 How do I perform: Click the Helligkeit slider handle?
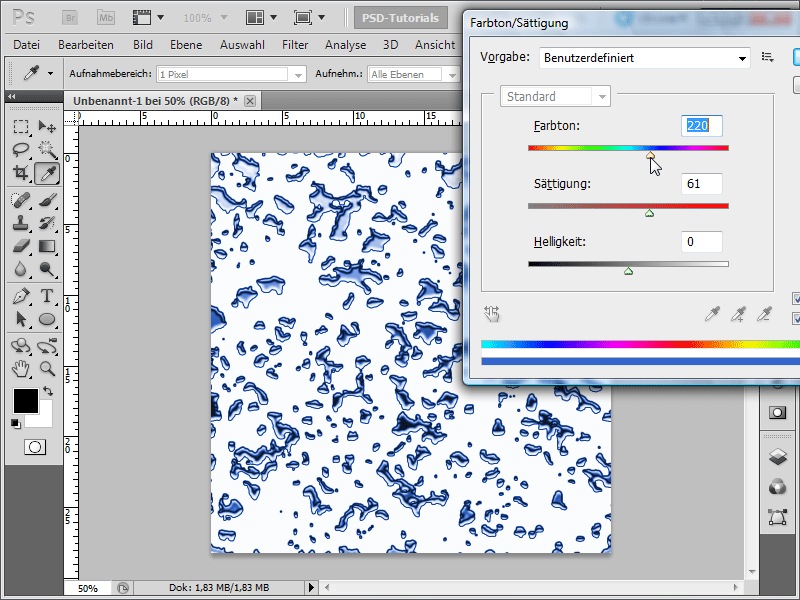coord(628,271)
